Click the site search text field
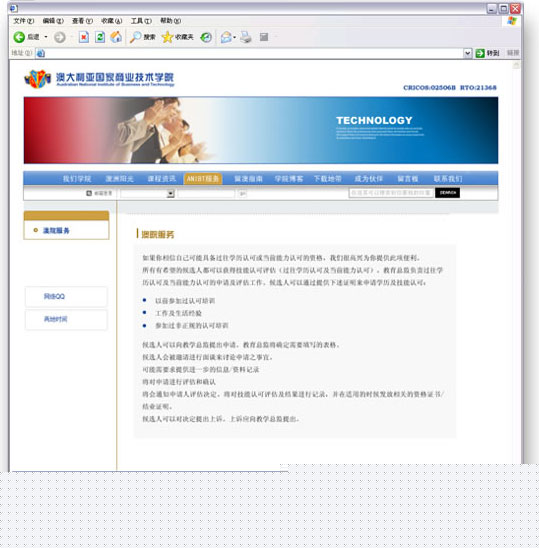 [x=391, y=193]
